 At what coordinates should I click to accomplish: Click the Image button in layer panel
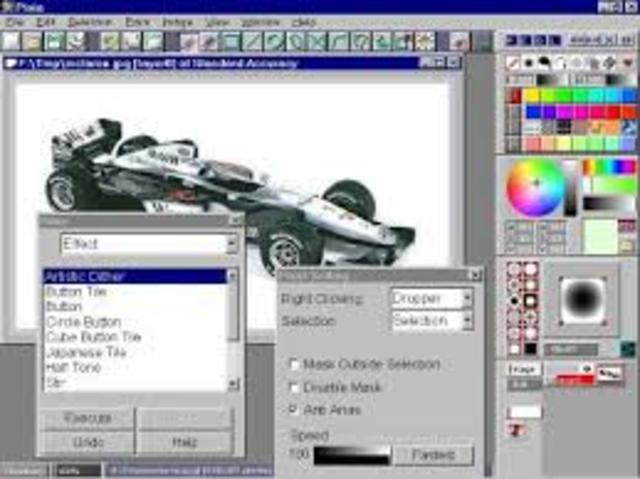tap(523, 369)
